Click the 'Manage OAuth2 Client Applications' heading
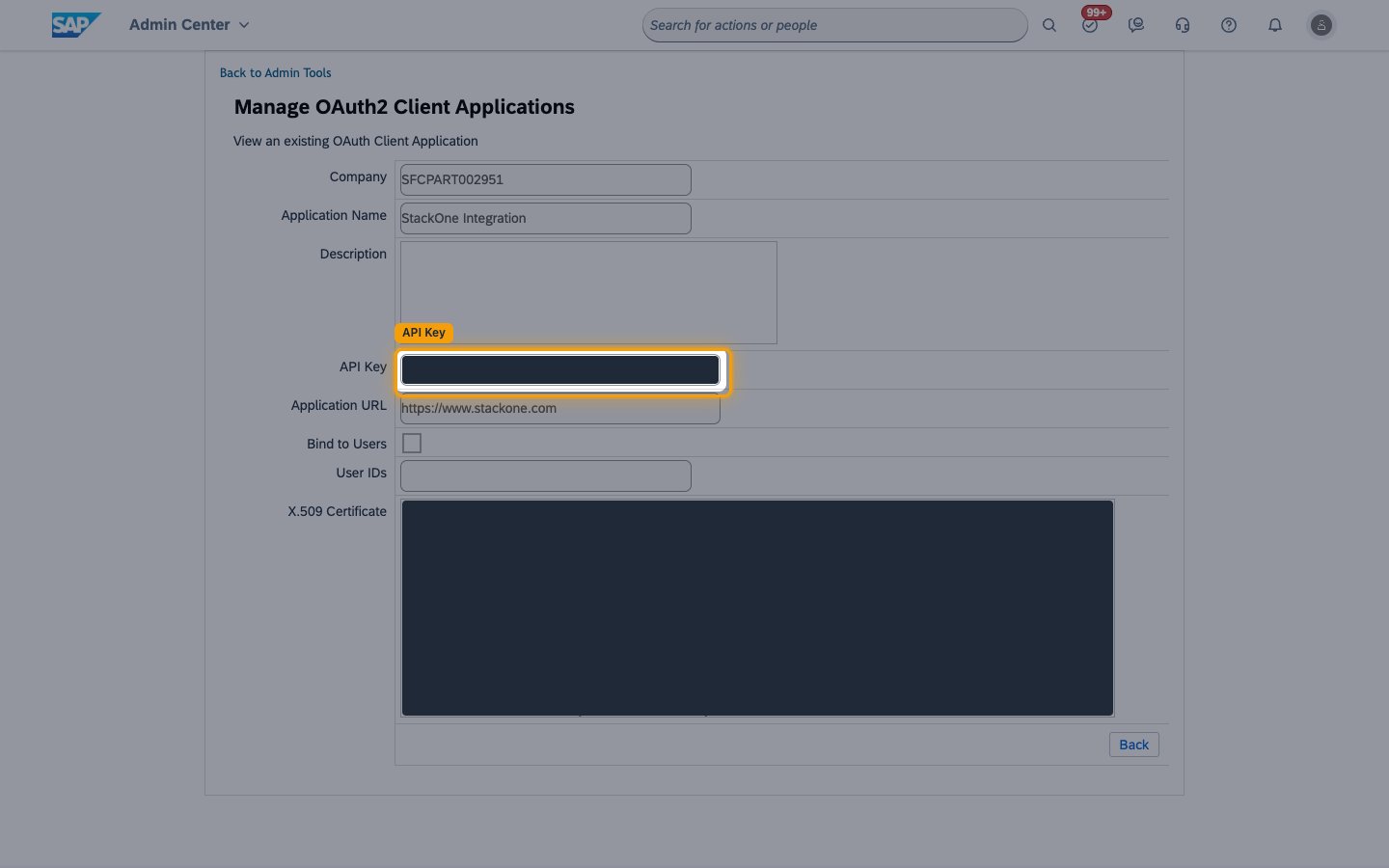This screenshot has width=1389, height=868. [404, 107]
